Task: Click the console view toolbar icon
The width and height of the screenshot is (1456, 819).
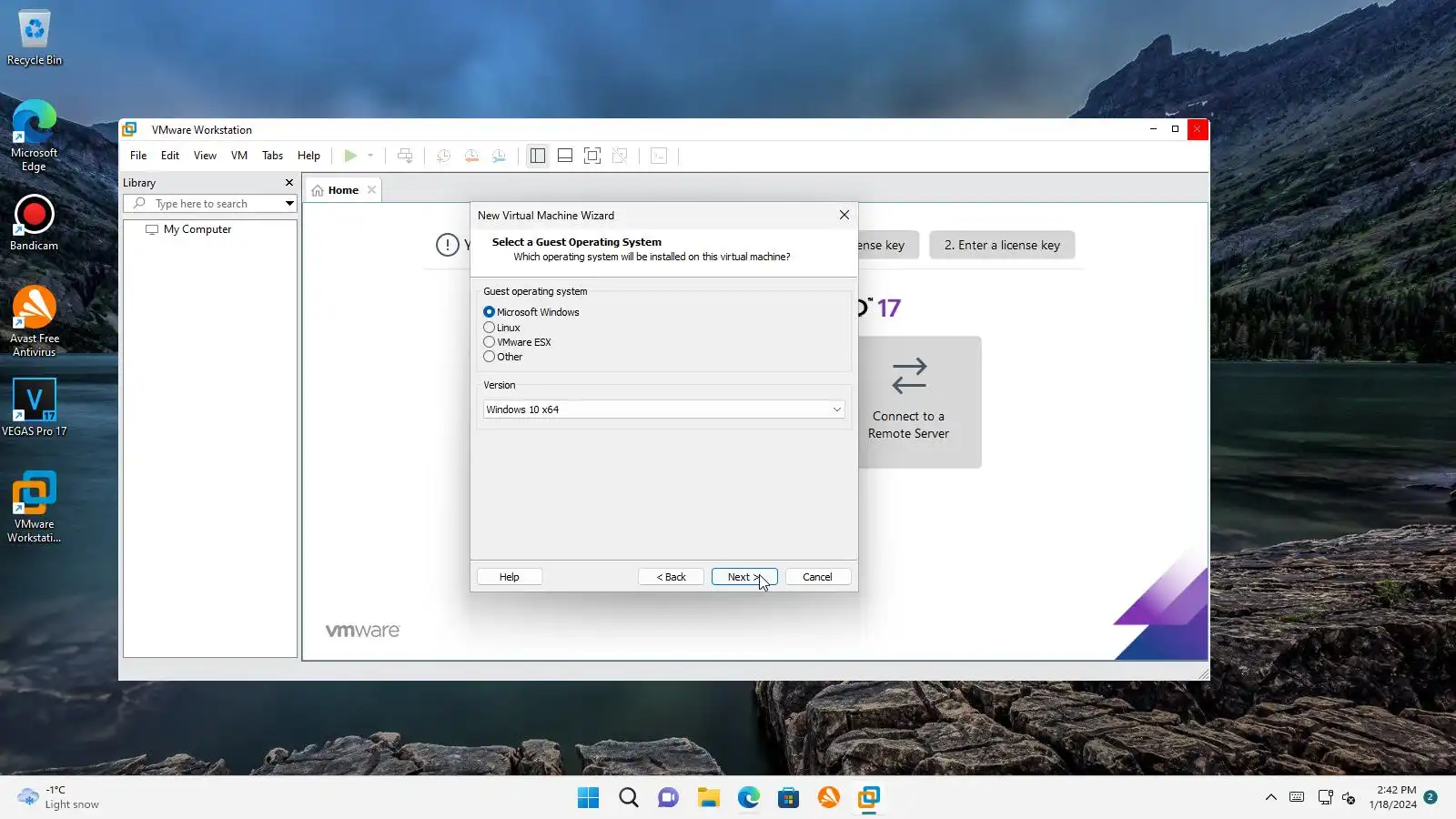Action: point(659,156)
